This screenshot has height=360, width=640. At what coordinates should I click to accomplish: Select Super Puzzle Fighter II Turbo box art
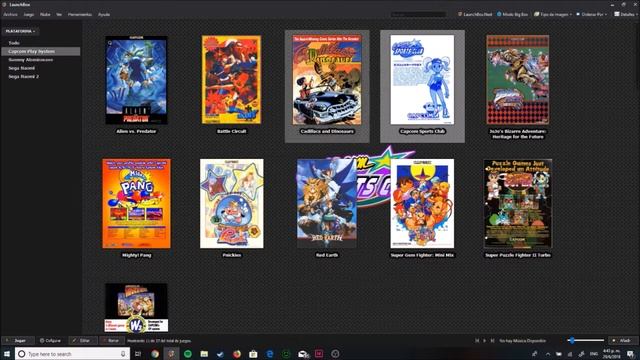(518, 204)
